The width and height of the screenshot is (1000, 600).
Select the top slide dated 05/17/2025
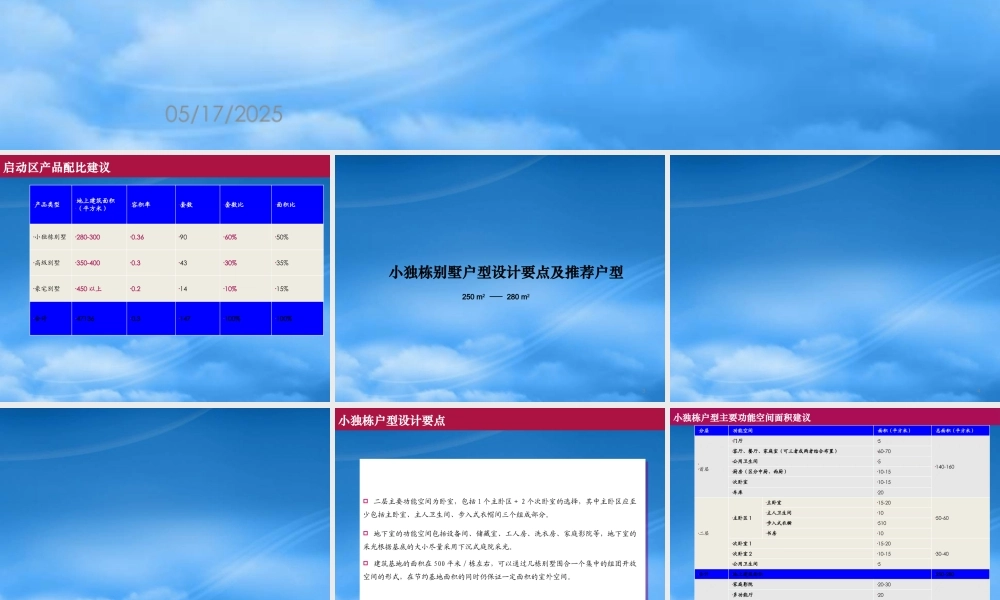[x=500, y=75]
